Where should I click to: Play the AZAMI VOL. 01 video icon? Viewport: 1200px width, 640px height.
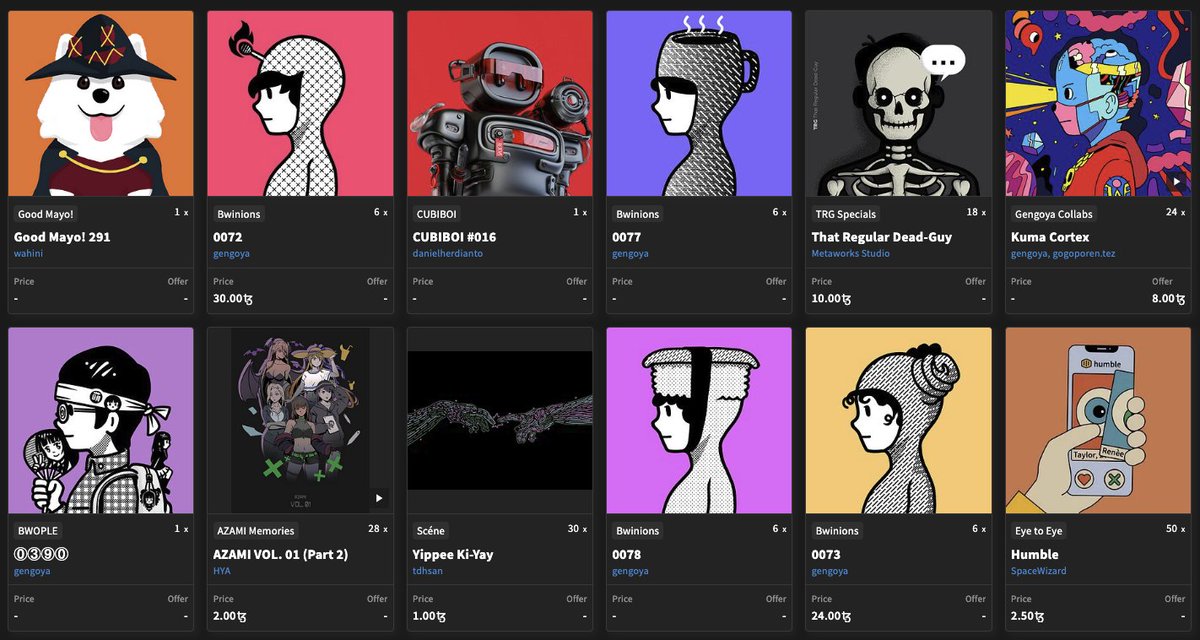coord(378,498)
